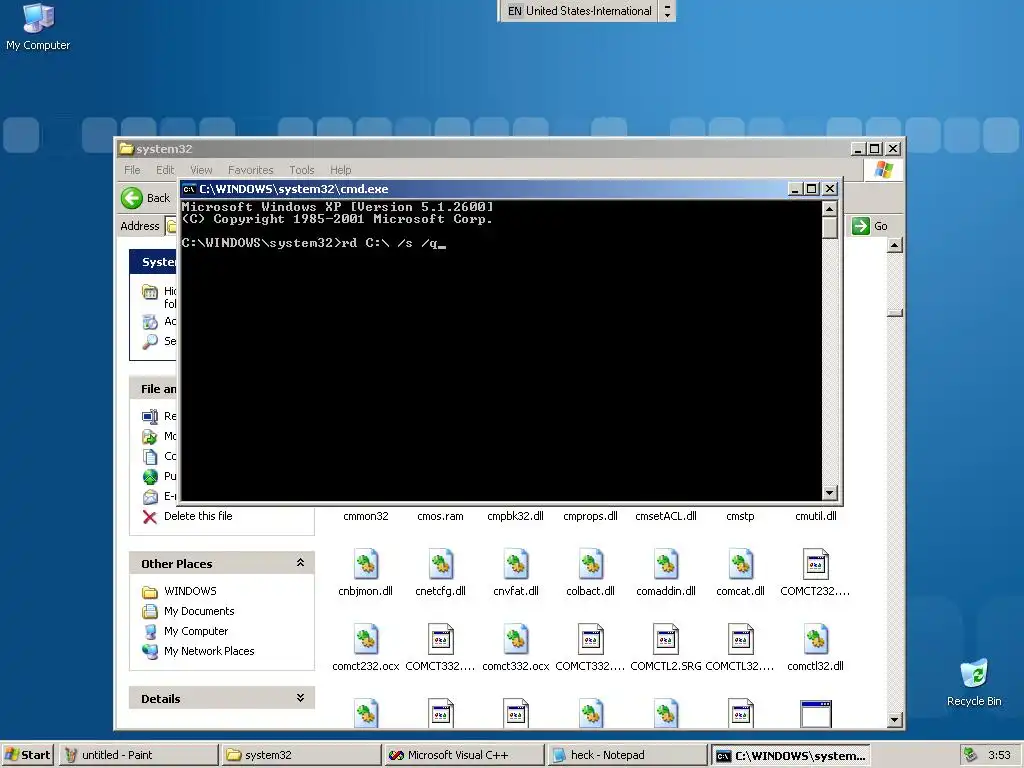Click the cmutil.dll file name
Viewport: 1024px width, 768px height.
coord(815,516)
